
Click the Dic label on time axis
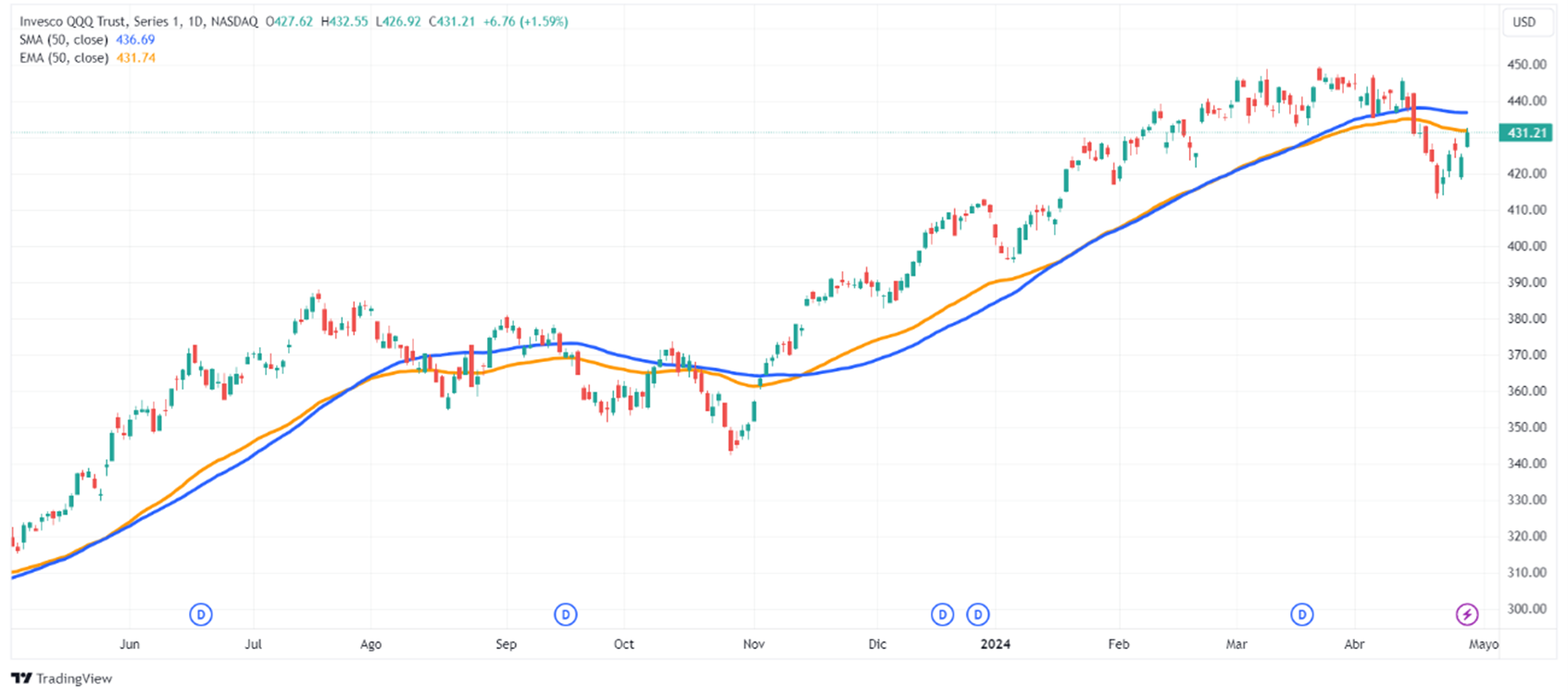[877, 644]
